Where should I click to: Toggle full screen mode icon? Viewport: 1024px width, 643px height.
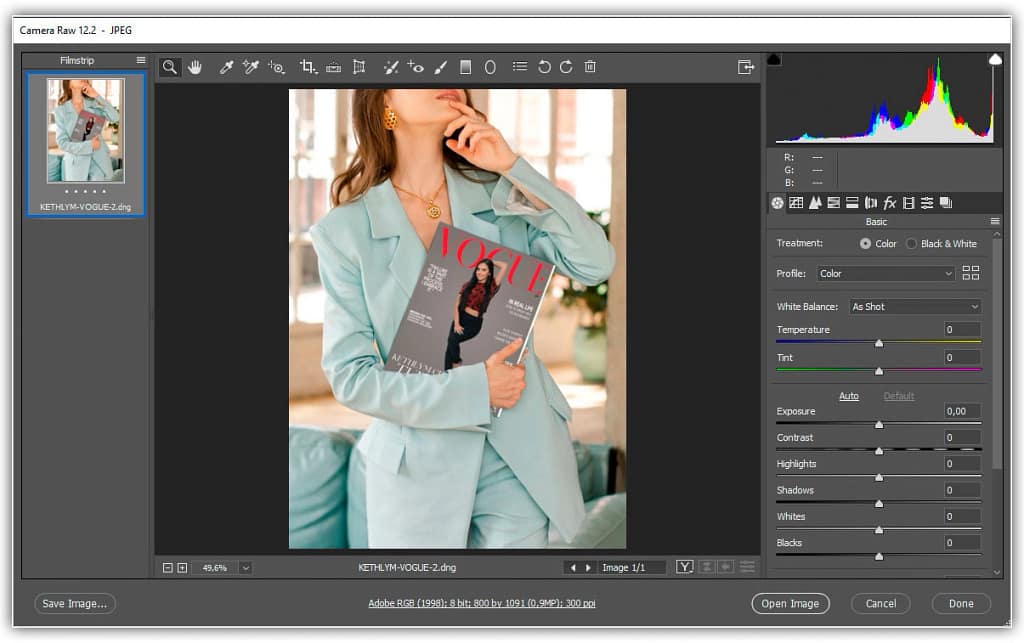click(x=746, y=67)
